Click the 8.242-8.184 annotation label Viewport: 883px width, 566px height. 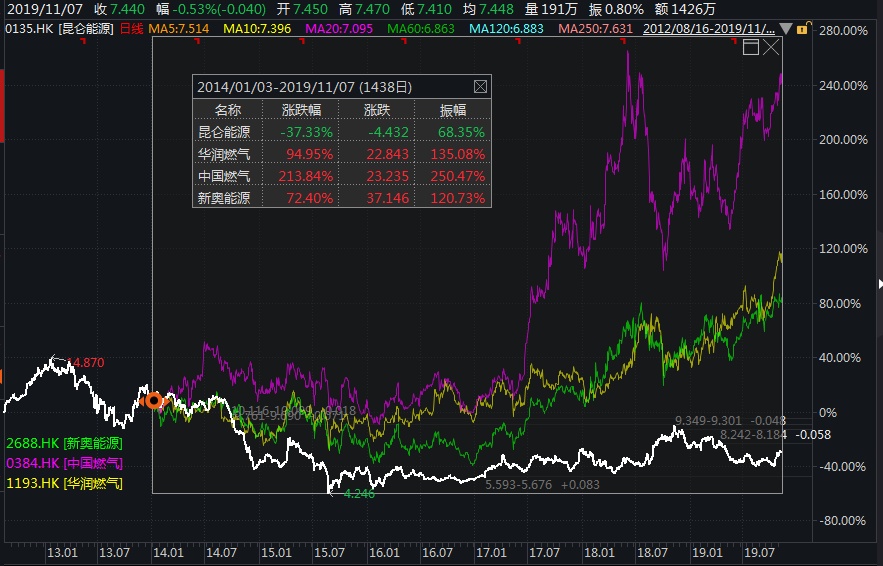tap(753, 434)
